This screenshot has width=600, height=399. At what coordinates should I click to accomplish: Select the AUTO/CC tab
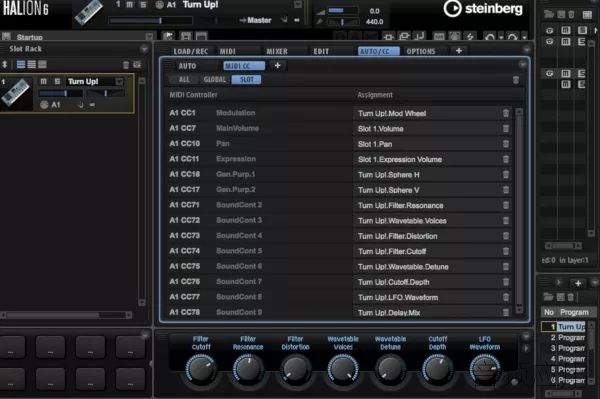[x=378, y=51]
